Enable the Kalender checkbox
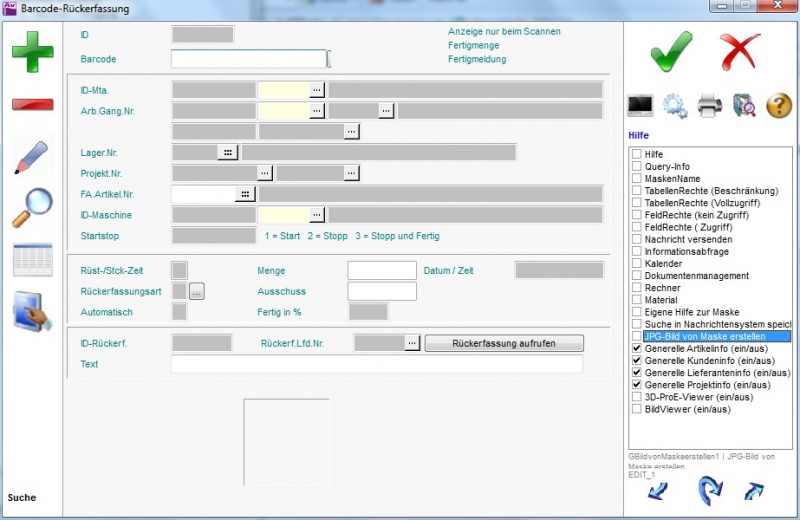 click(637, 264)
